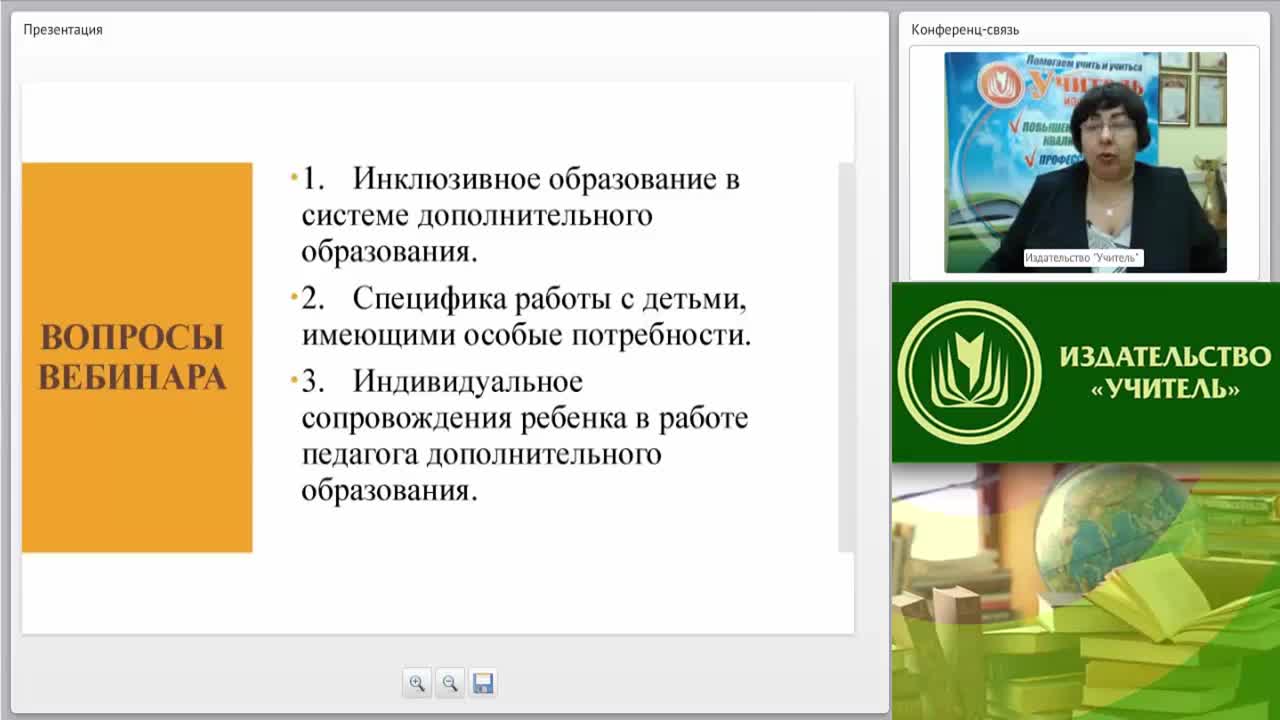Image resolution: width=1280 pixels, height=720 pixels.
Task: Click the books and globe banner image
Action: click(x=1085, y=591)
